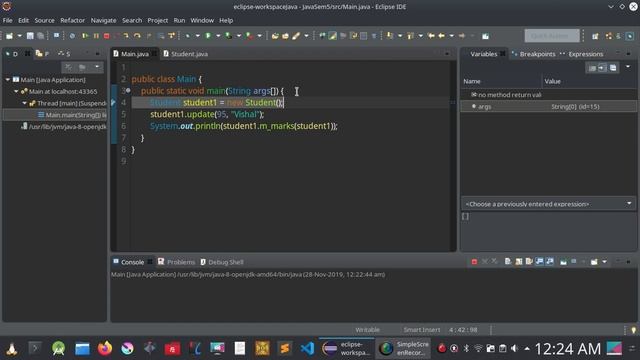640x360 pixels.
Task: Open the New file dropdown arrow
Action: coord(19,36)
